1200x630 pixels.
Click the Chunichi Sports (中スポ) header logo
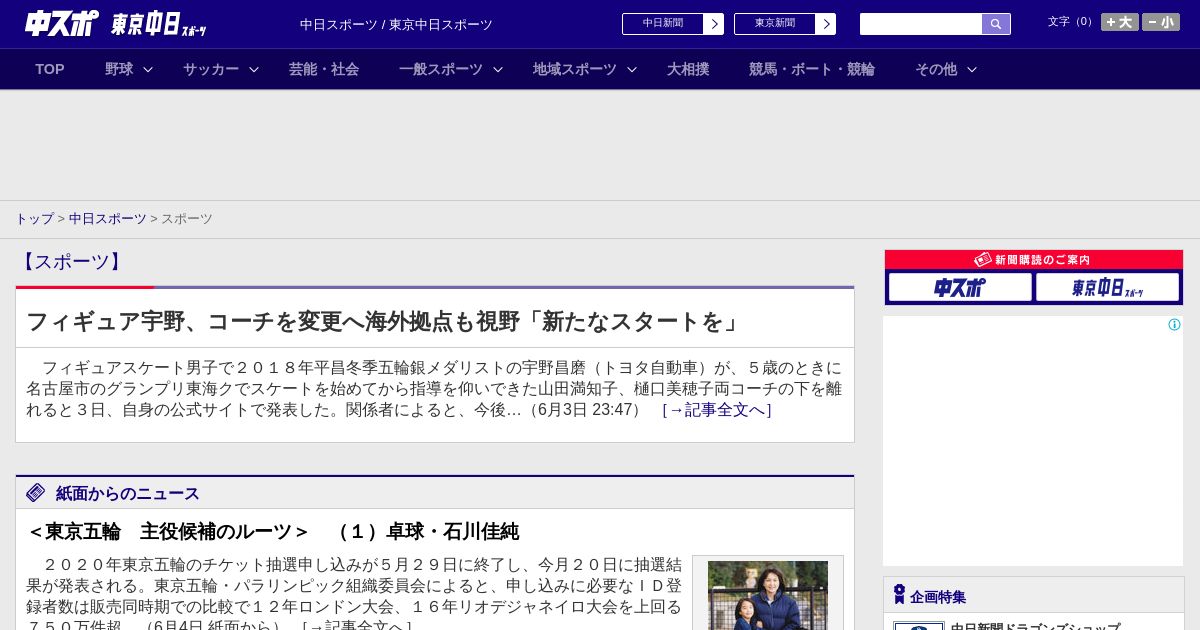click(62, 23)
